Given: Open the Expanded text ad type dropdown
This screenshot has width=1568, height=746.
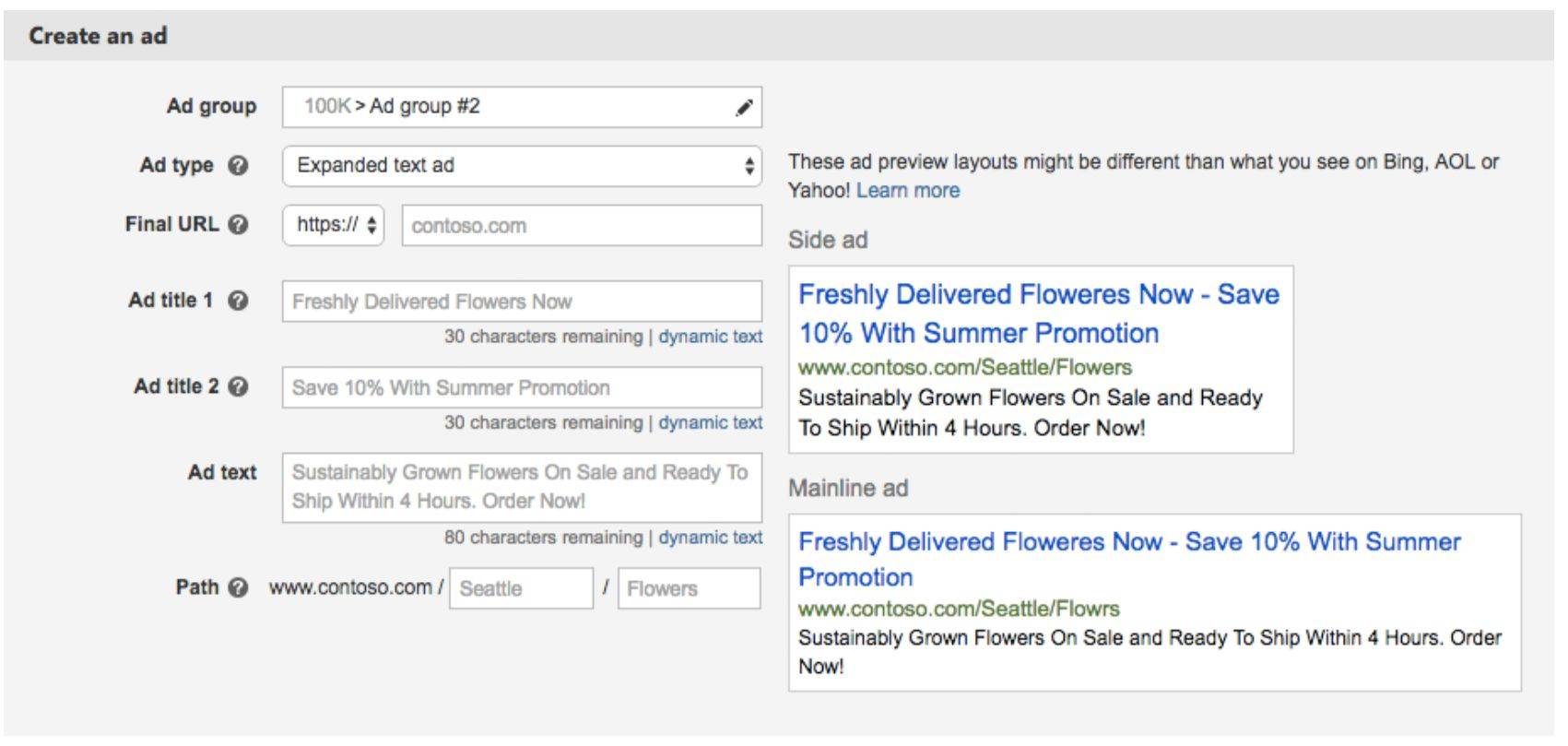Looking at the screenshot, I should click(x=522, y=166).
